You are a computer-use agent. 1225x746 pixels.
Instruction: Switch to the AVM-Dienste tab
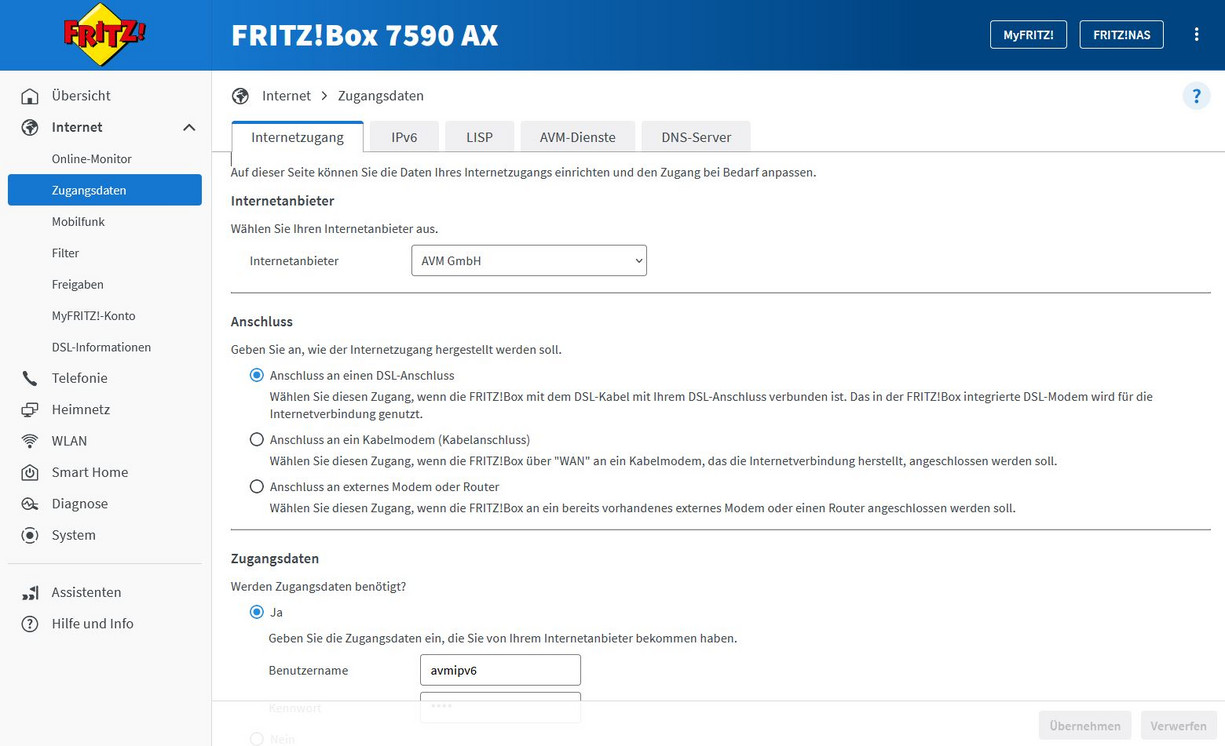click(x=578, y=137)
